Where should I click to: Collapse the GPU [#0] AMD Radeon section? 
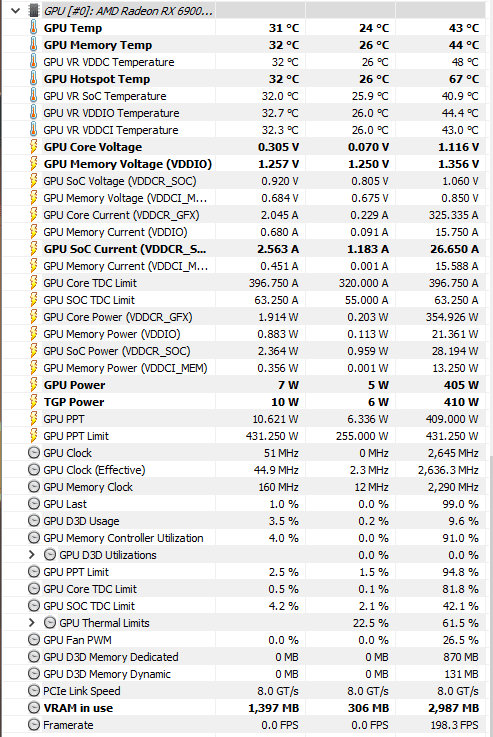coord(15,10)
